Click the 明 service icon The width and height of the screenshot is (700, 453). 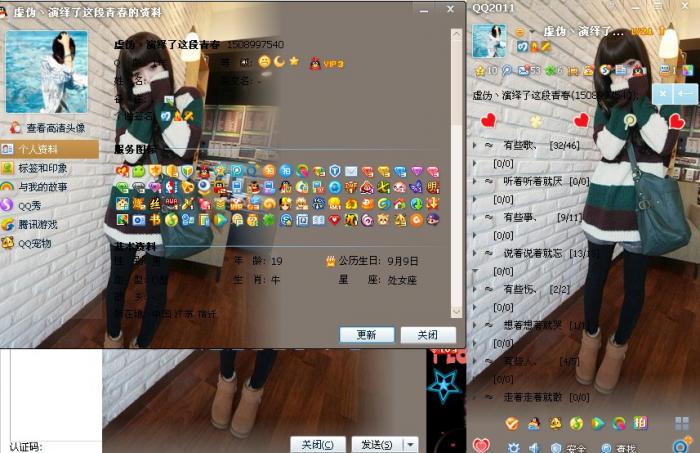[x=433, y=187]
